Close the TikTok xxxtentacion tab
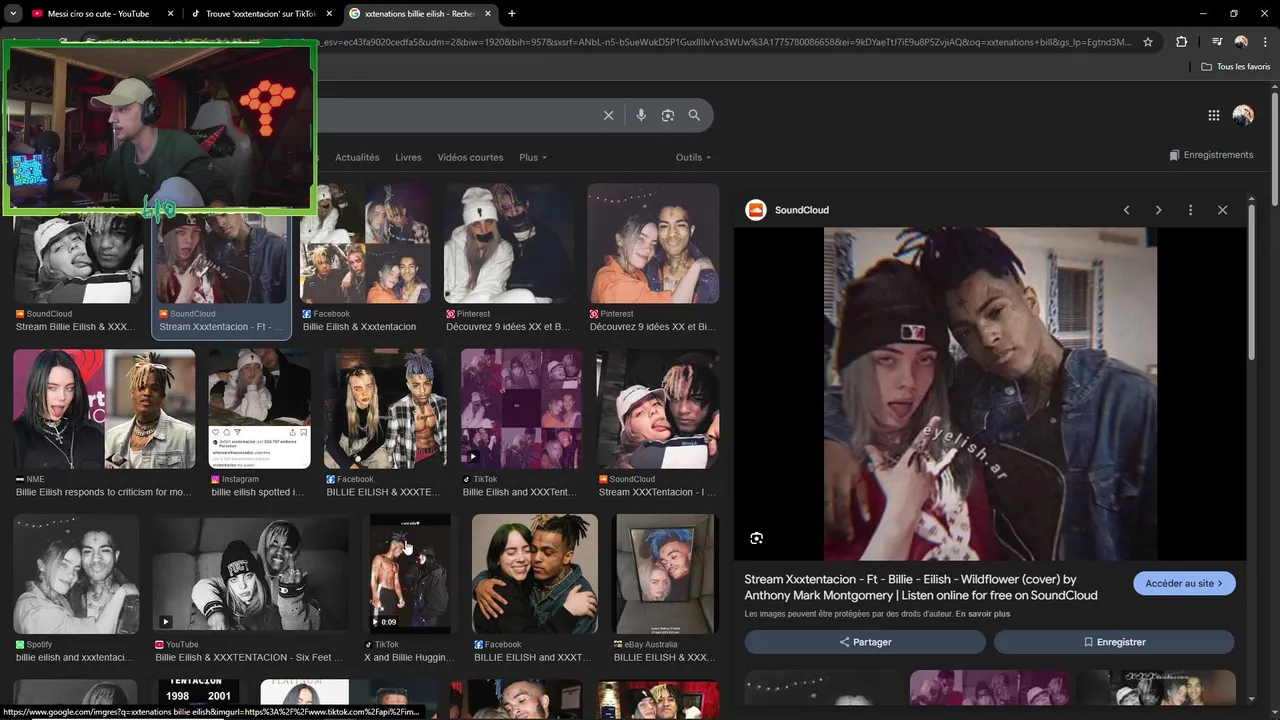 pyautogui.click(x=329, y=14)
